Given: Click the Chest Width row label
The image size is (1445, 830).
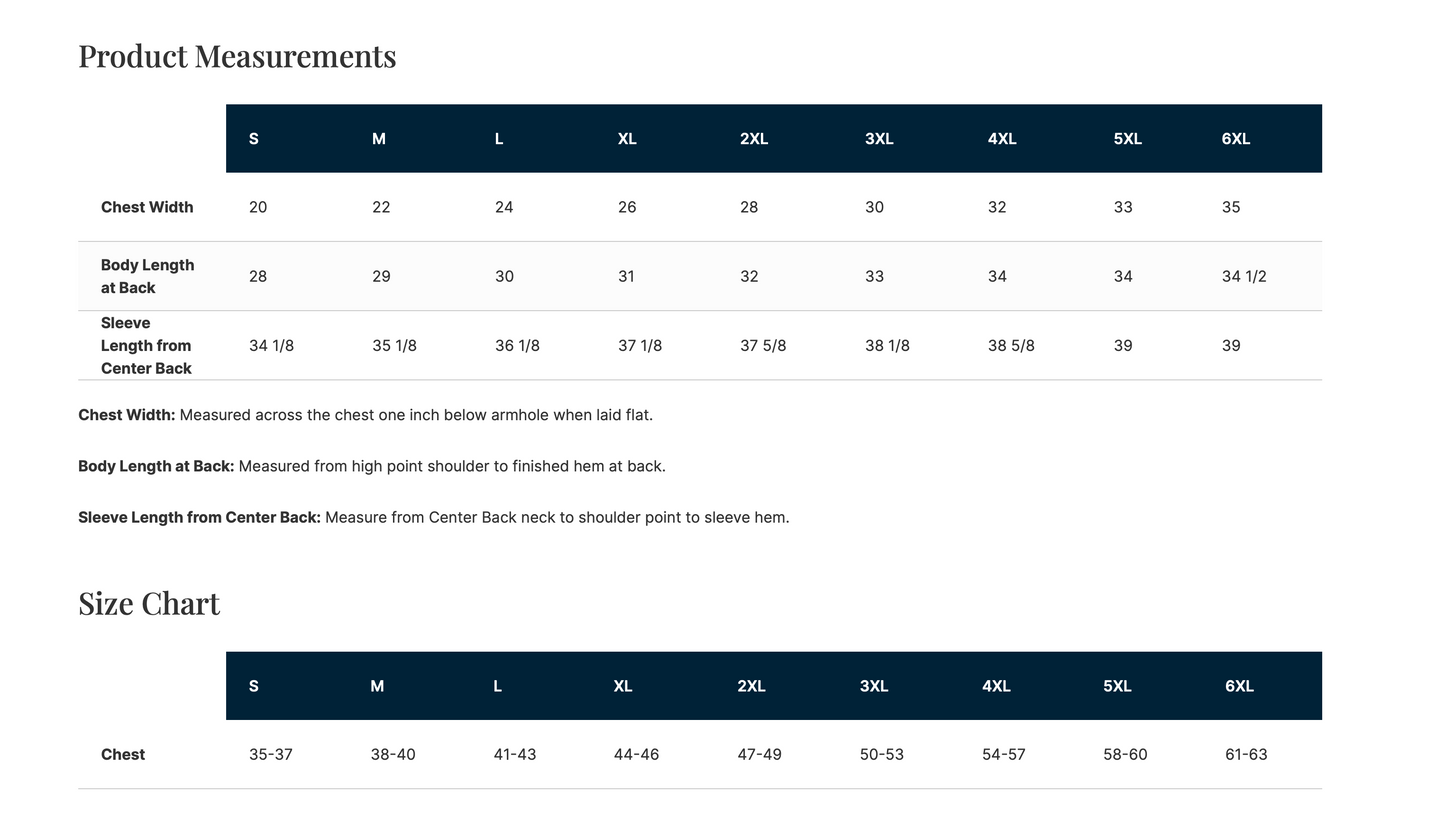Looking at the screenshot, I should click(x=147, y=207).
